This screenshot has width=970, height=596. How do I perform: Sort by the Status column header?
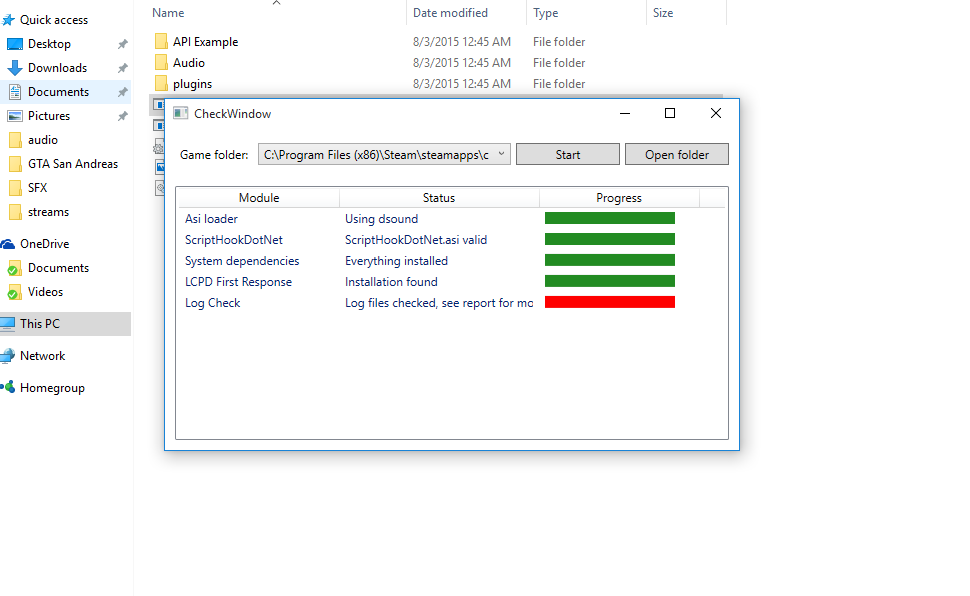pyautogui.click(x=439, y=197)
